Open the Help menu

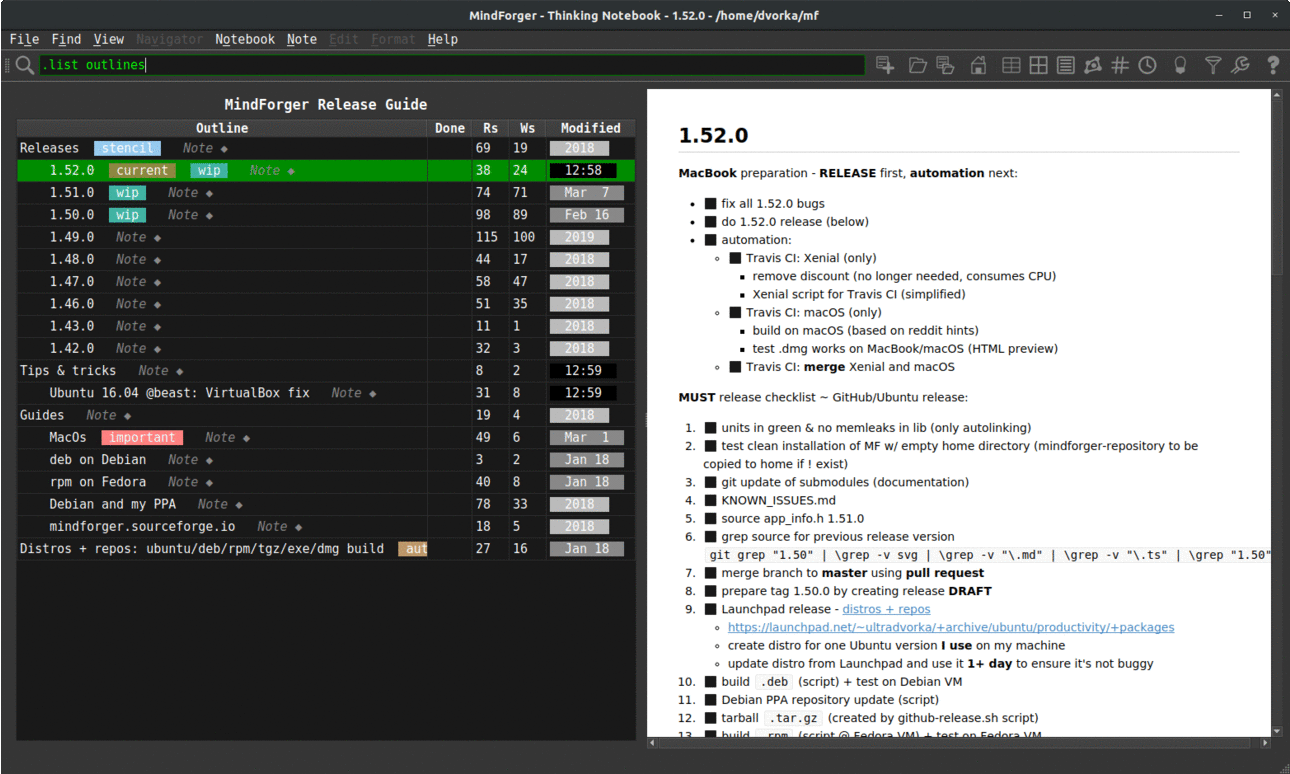coord(442,39)
